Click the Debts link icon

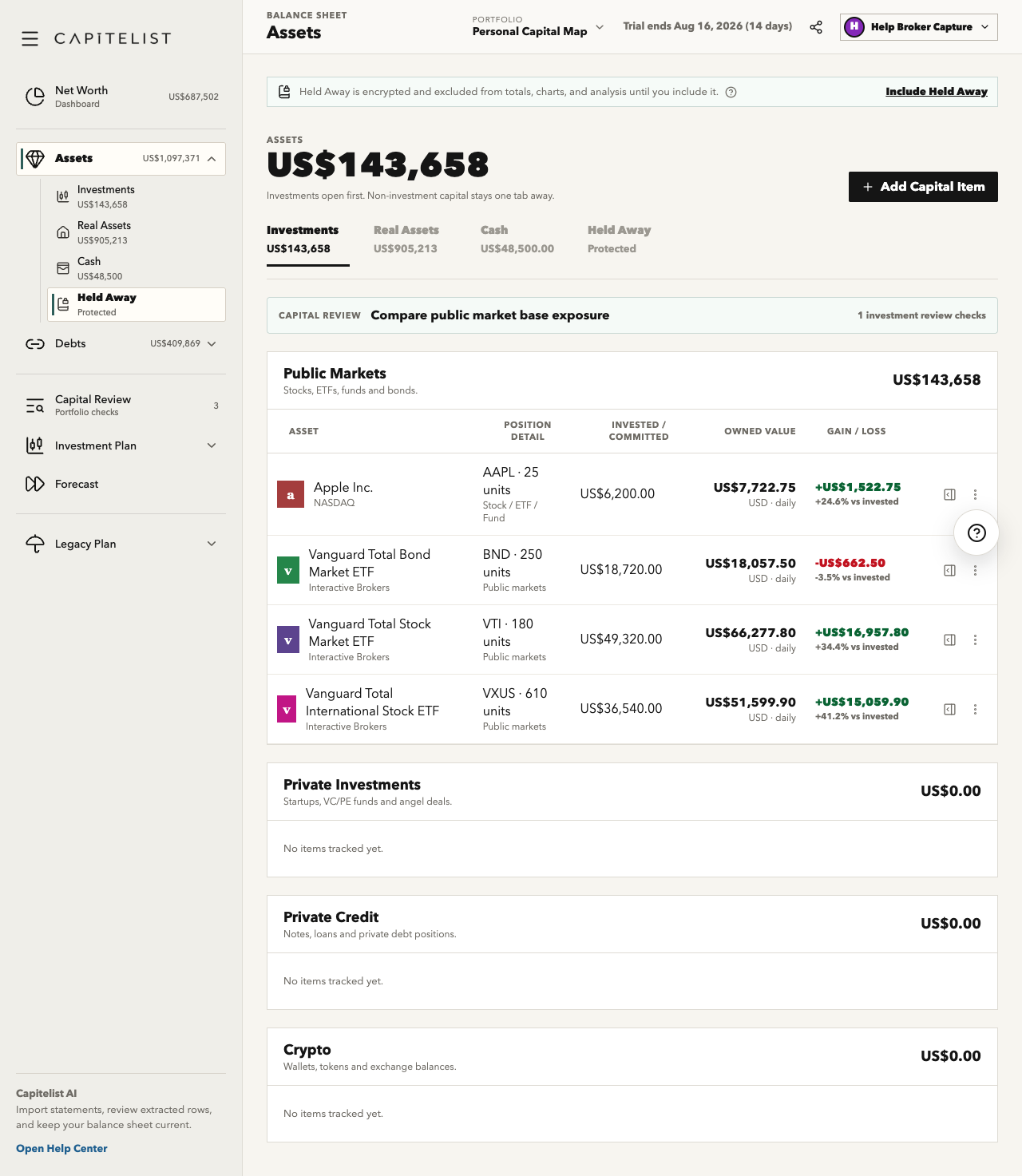(35, 344)
